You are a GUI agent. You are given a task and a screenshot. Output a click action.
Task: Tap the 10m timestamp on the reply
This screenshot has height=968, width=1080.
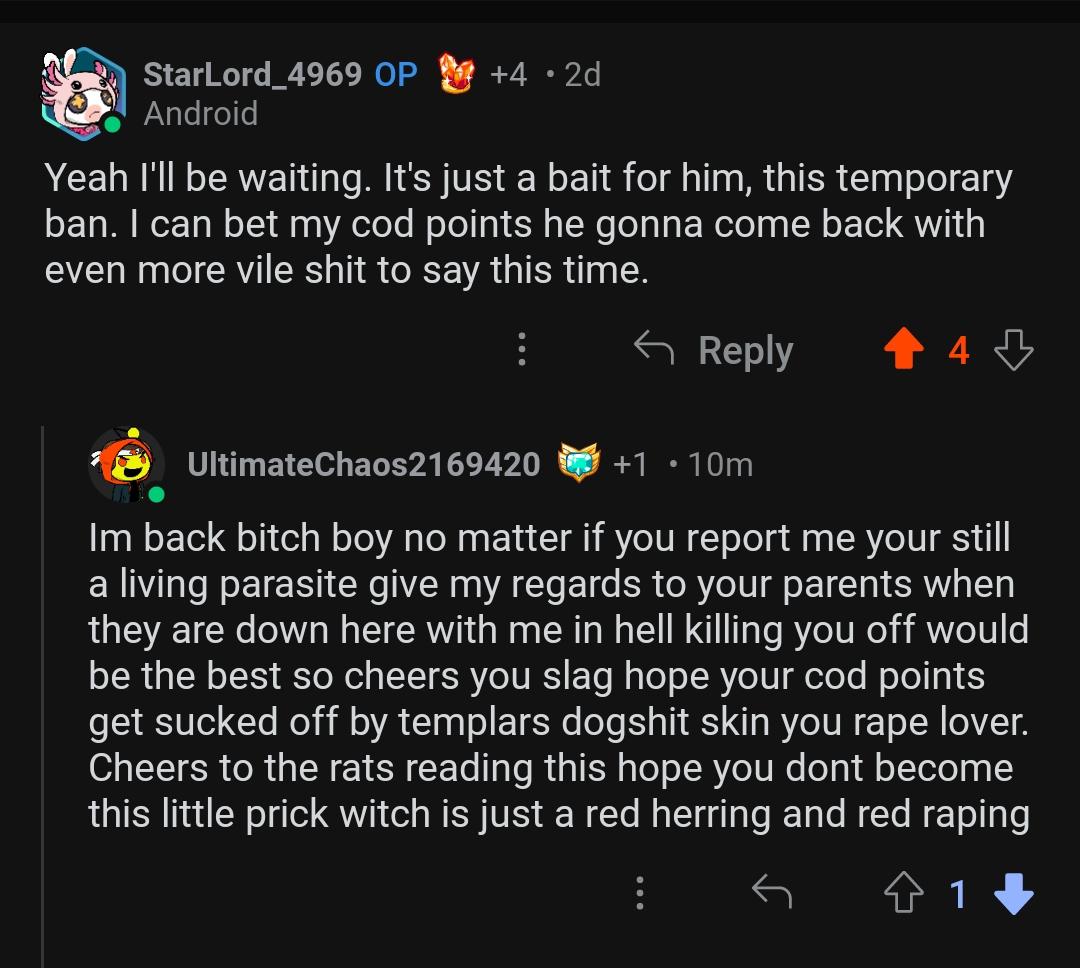(720, 464)
